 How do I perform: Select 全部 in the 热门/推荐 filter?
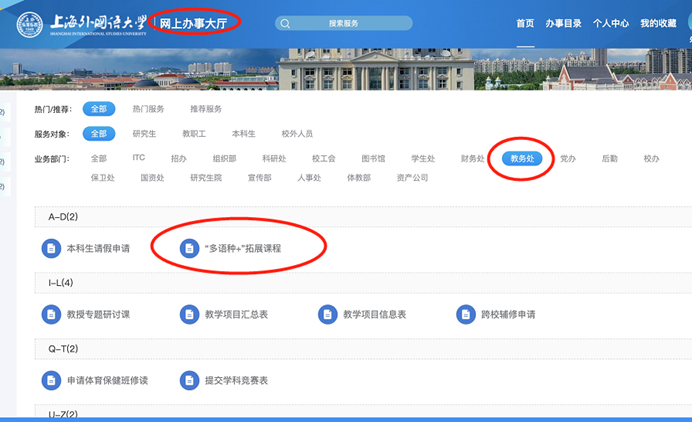[99, 109]
